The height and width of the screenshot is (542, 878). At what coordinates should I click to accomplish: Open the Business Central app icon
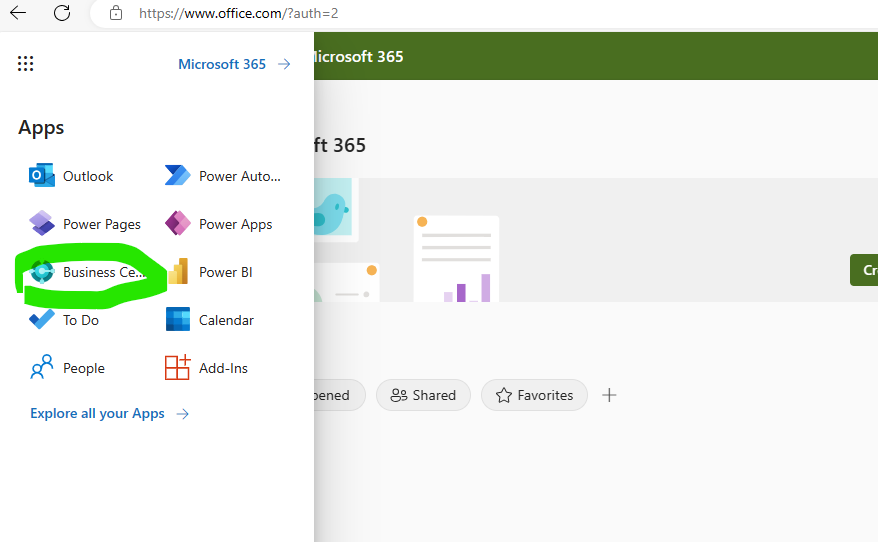click(x=42, y=272)
